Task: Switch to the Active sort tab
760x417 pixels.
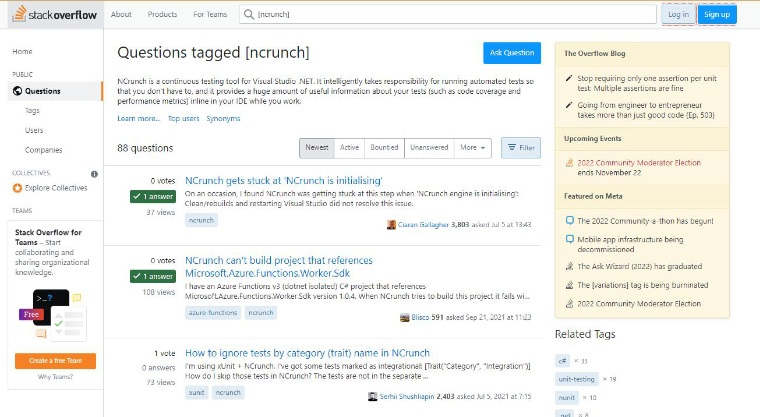Action: 349,148
